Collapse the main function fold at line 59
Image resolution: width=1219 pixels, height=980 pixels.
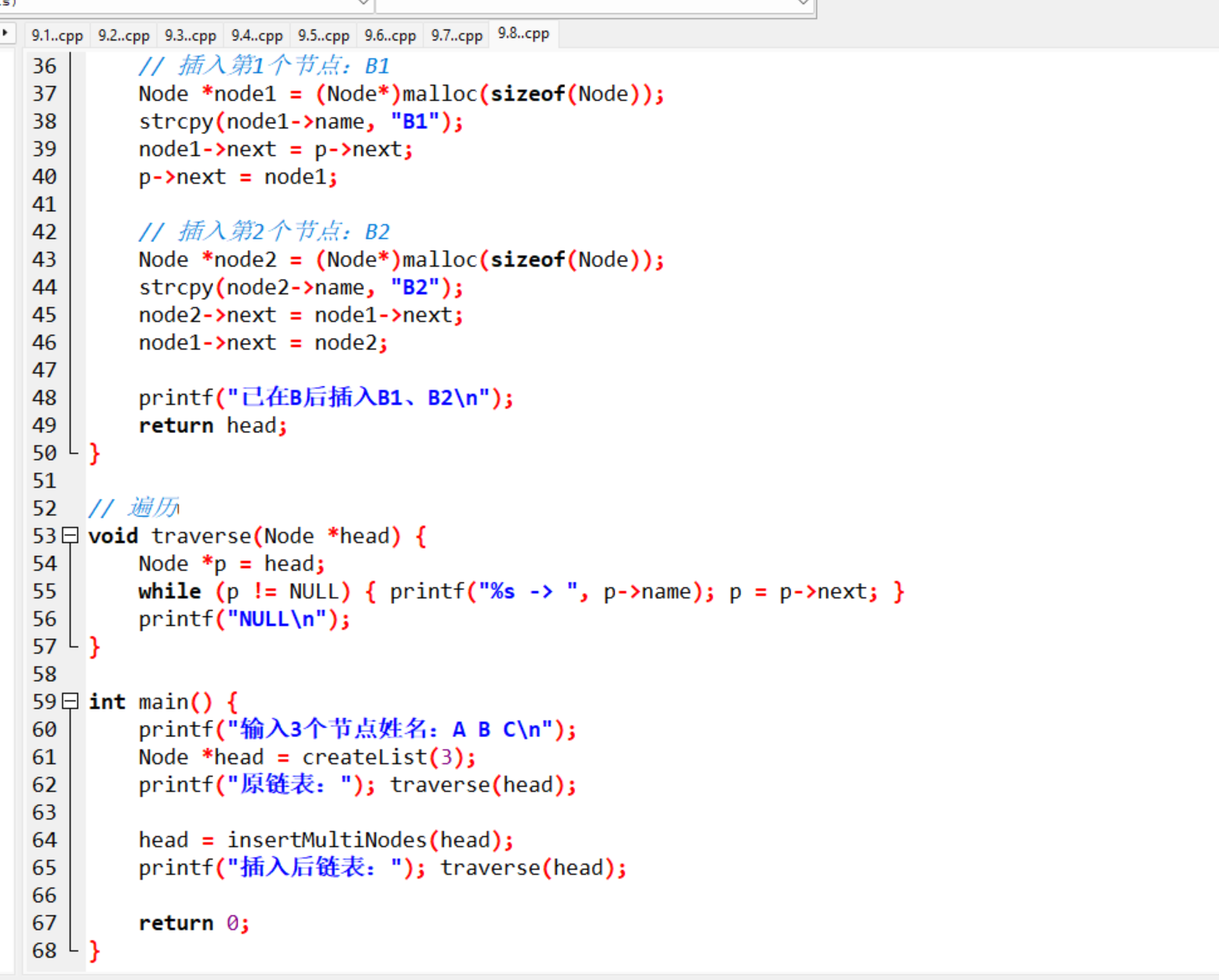[x=70, y=701]
